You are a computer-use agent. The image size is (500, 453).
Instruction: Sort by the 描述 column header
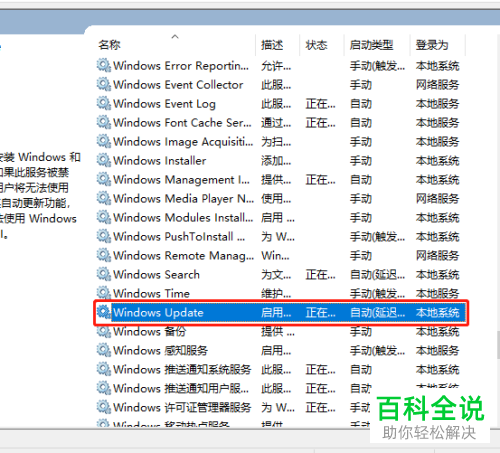272,45
